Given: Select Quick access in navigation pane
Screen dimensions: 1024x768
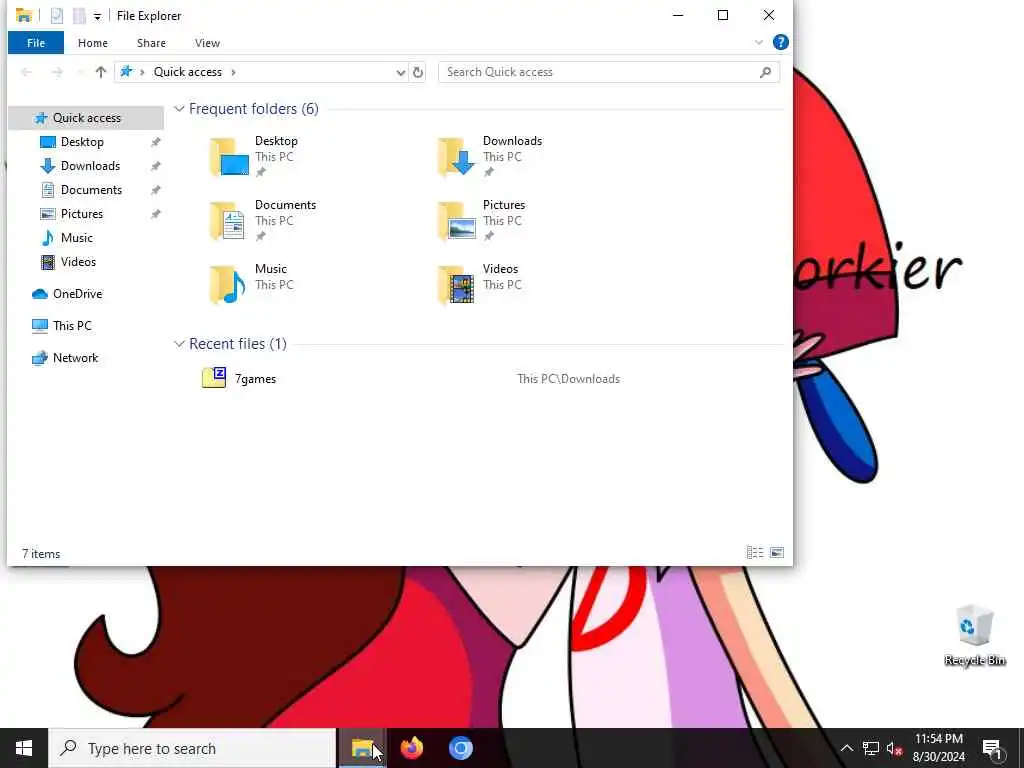Looking at the screenshot, I should point(86,118).
